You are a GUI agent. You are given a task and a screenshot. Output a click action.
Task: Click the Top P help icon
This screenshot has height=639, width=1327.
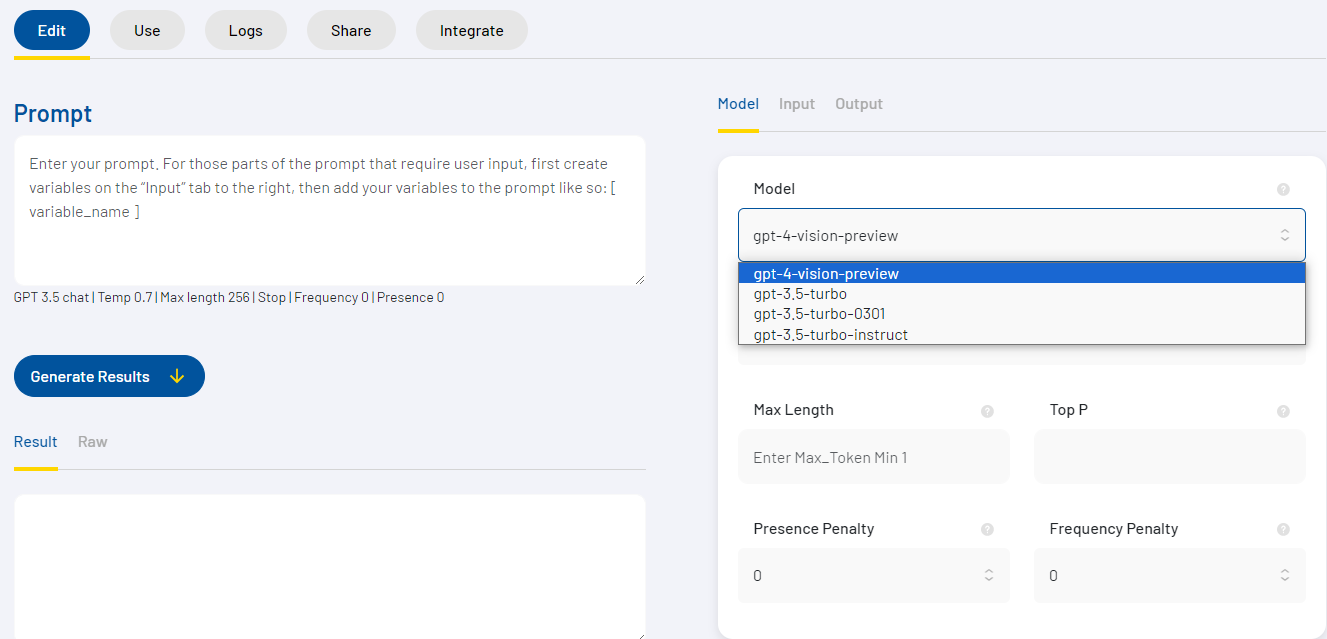pyautogui.click(x=1283, y=411)
